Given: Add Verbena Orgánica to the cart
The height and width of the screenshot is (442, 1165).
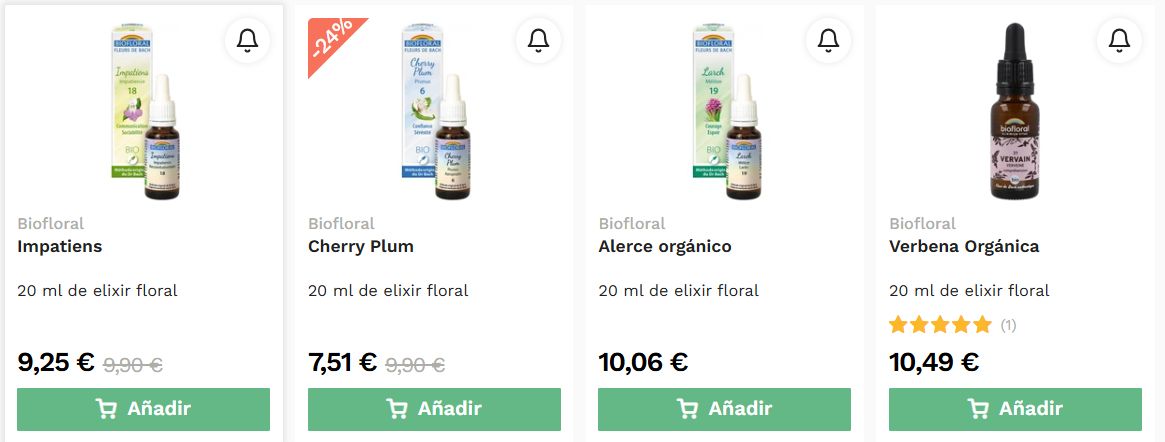Looking at the screenshot, I should (x=1015, y=409).
